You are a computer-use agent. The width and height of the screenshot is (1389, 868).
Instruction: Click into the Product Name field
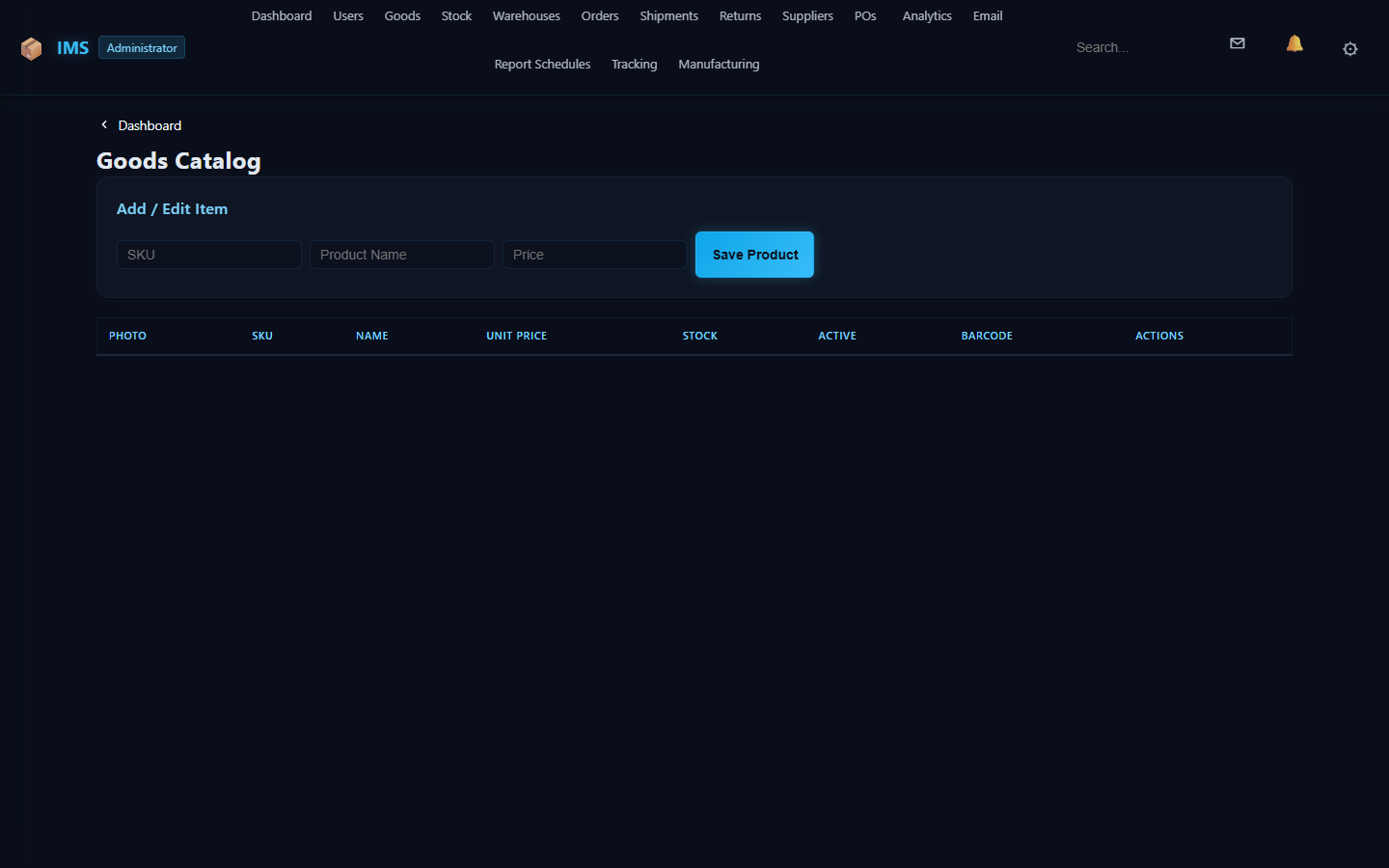point(402,255)
